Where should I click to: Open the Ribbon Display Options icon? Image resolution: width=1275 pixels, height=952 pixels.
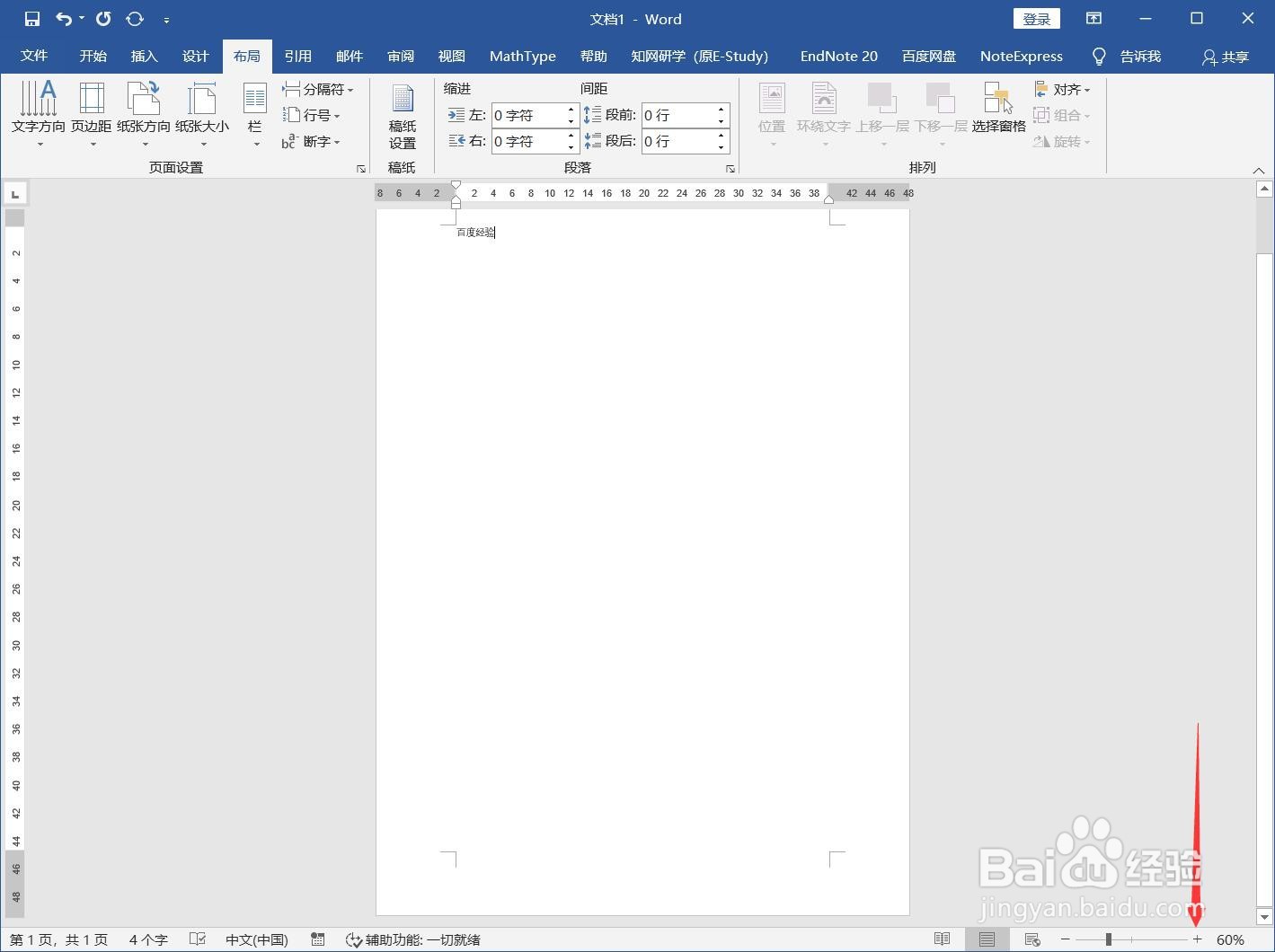click(1093, 19)
